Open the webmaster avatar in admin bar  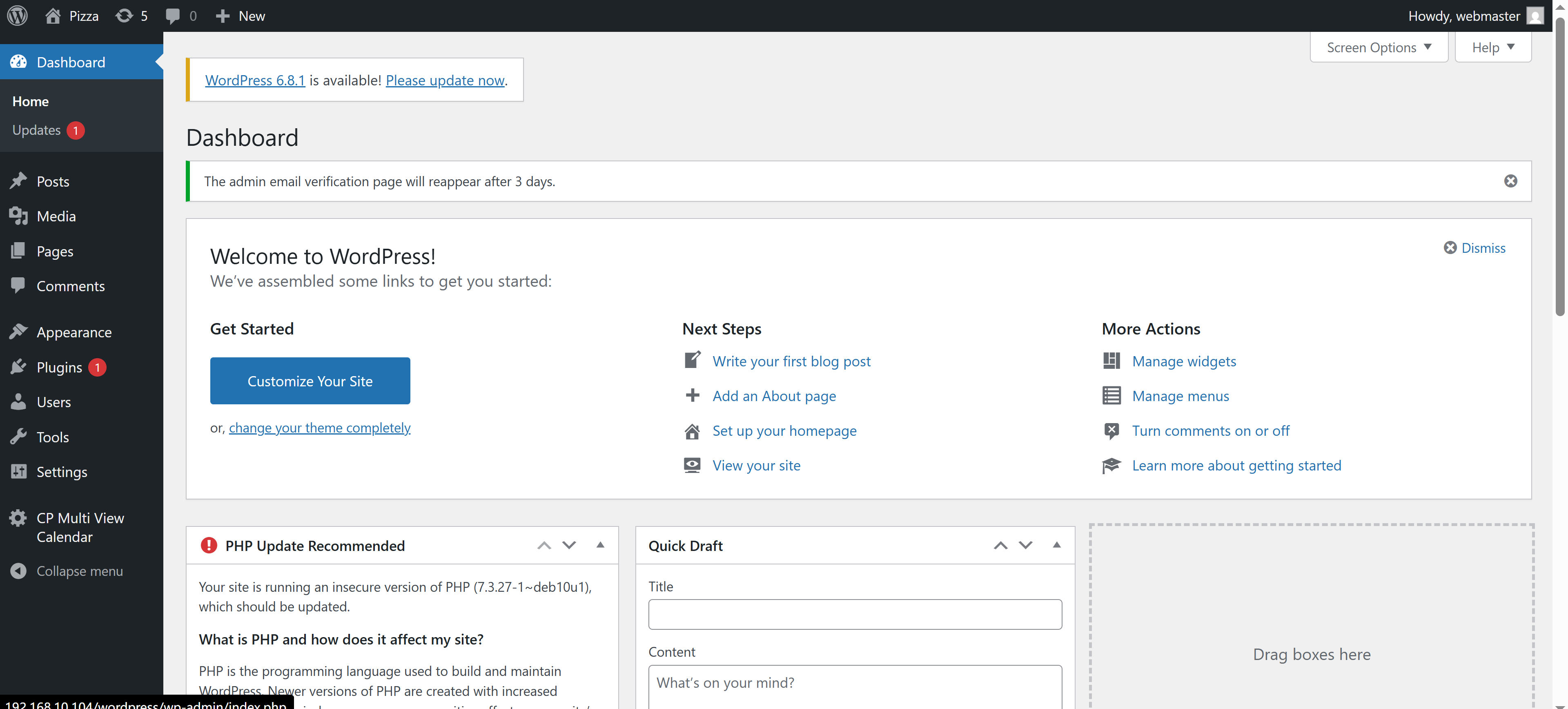point(1535,16)
